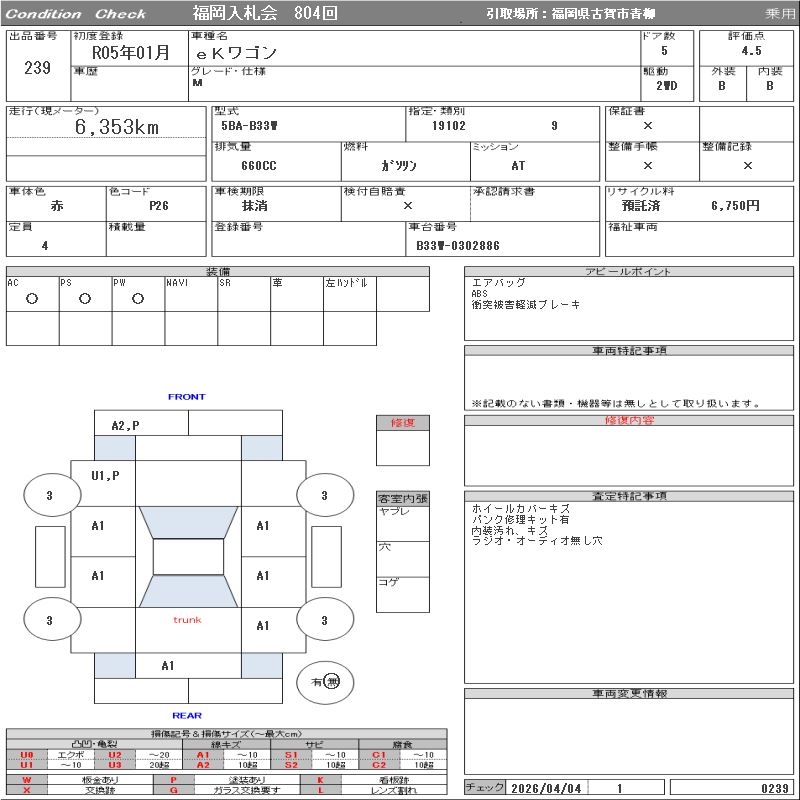The width and height of the screenshot is (800, 800).
Task: Toggle the PS equipment circle
Action: pos(85,299)
